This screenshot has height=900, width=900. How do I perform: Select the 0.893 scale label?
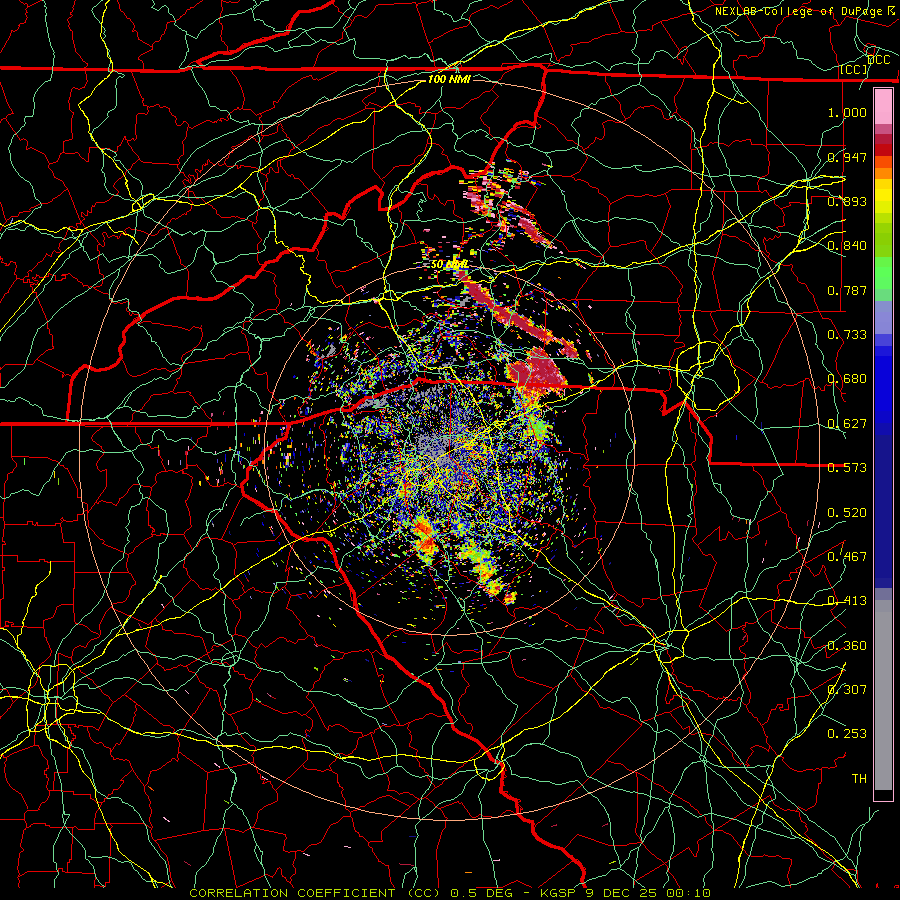847,201
